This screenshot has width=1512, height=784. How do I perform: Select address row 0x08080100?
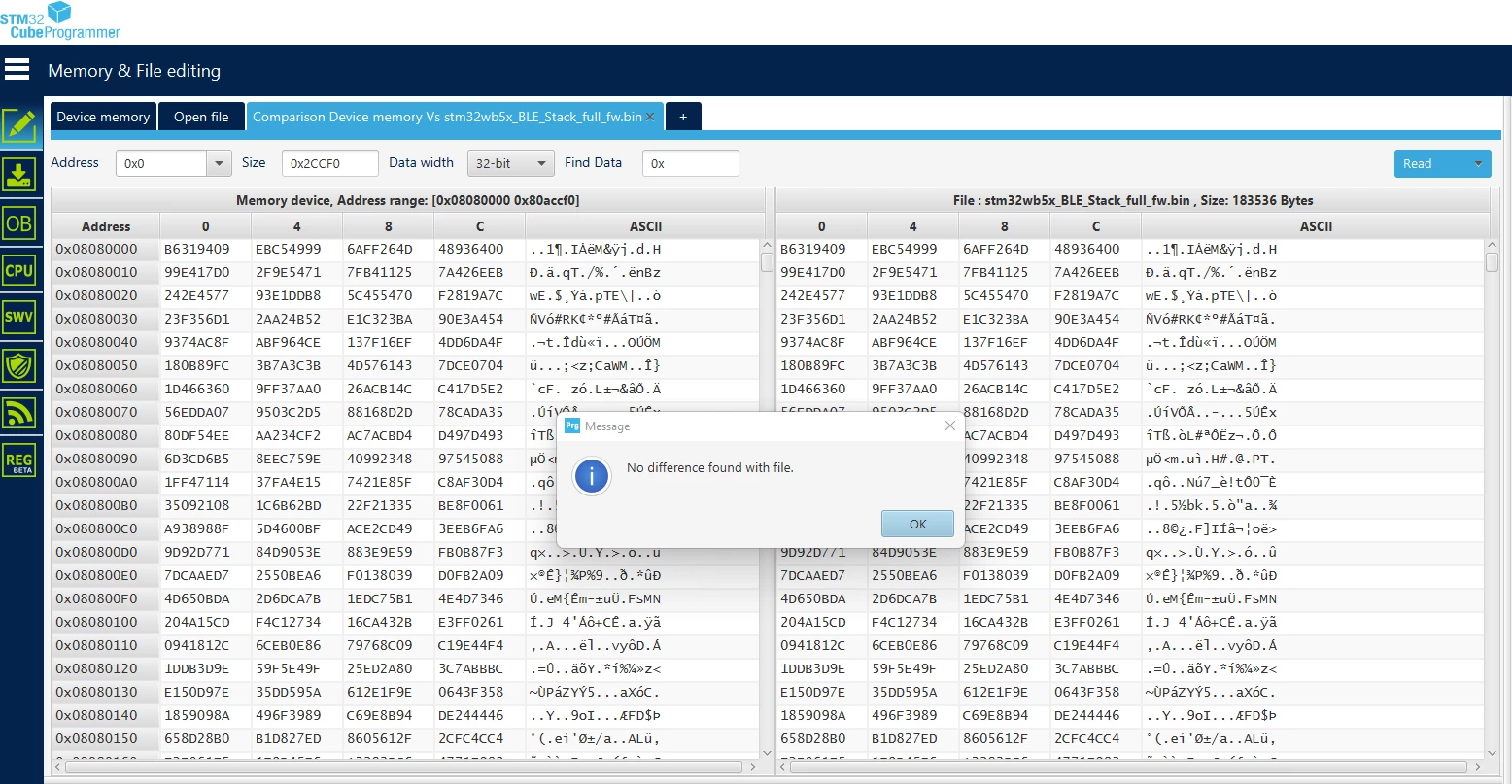click(106, 623)
